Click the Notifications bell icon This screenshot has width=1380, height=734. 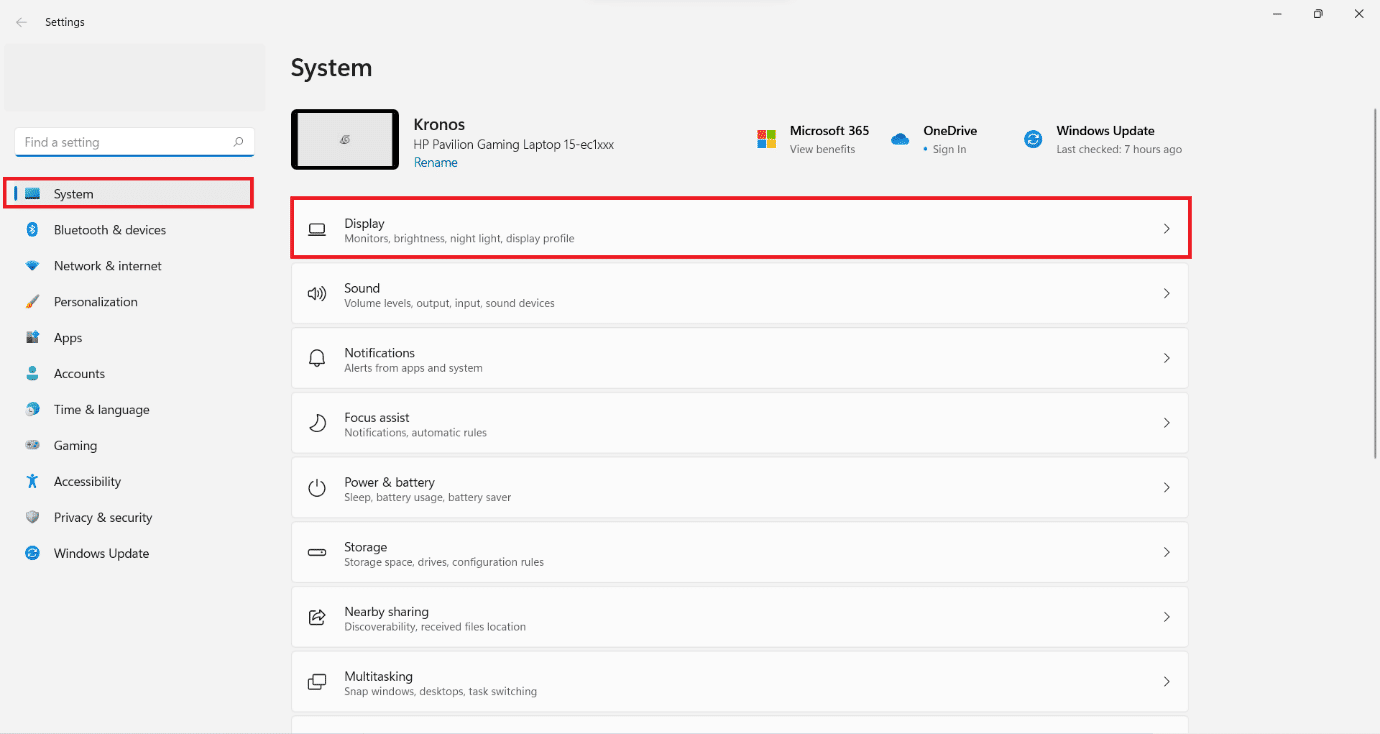pyautogui.click(x=316, y=358)
